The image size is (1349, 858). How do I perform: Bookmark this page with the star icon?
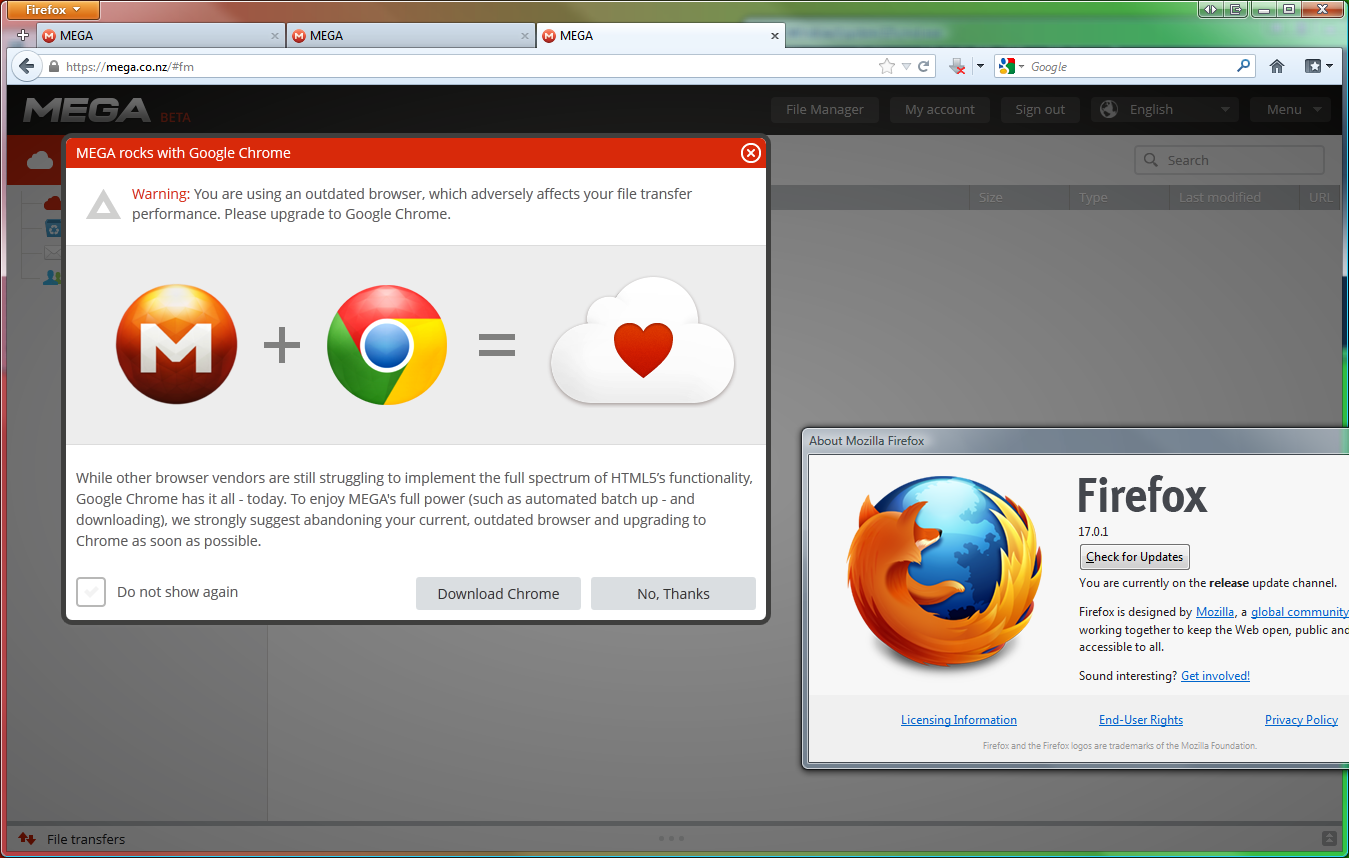(886, 67)
